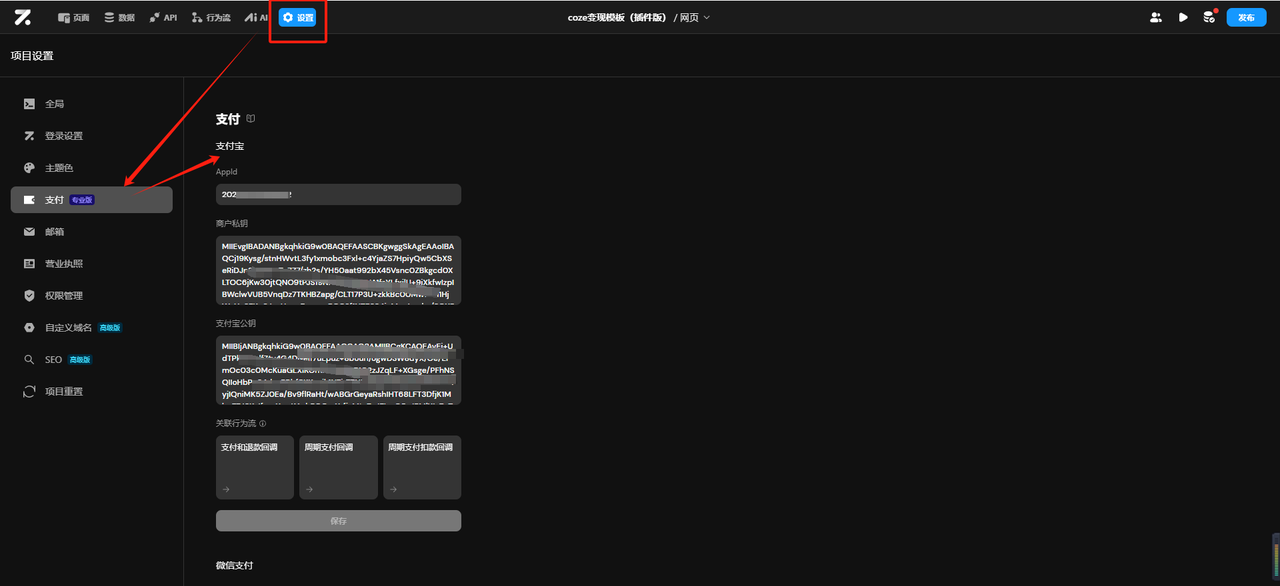Screen dimensions: 1280x586
Task: Select 主题色 (Theme color) in sidebar
Action: [92, 168]
